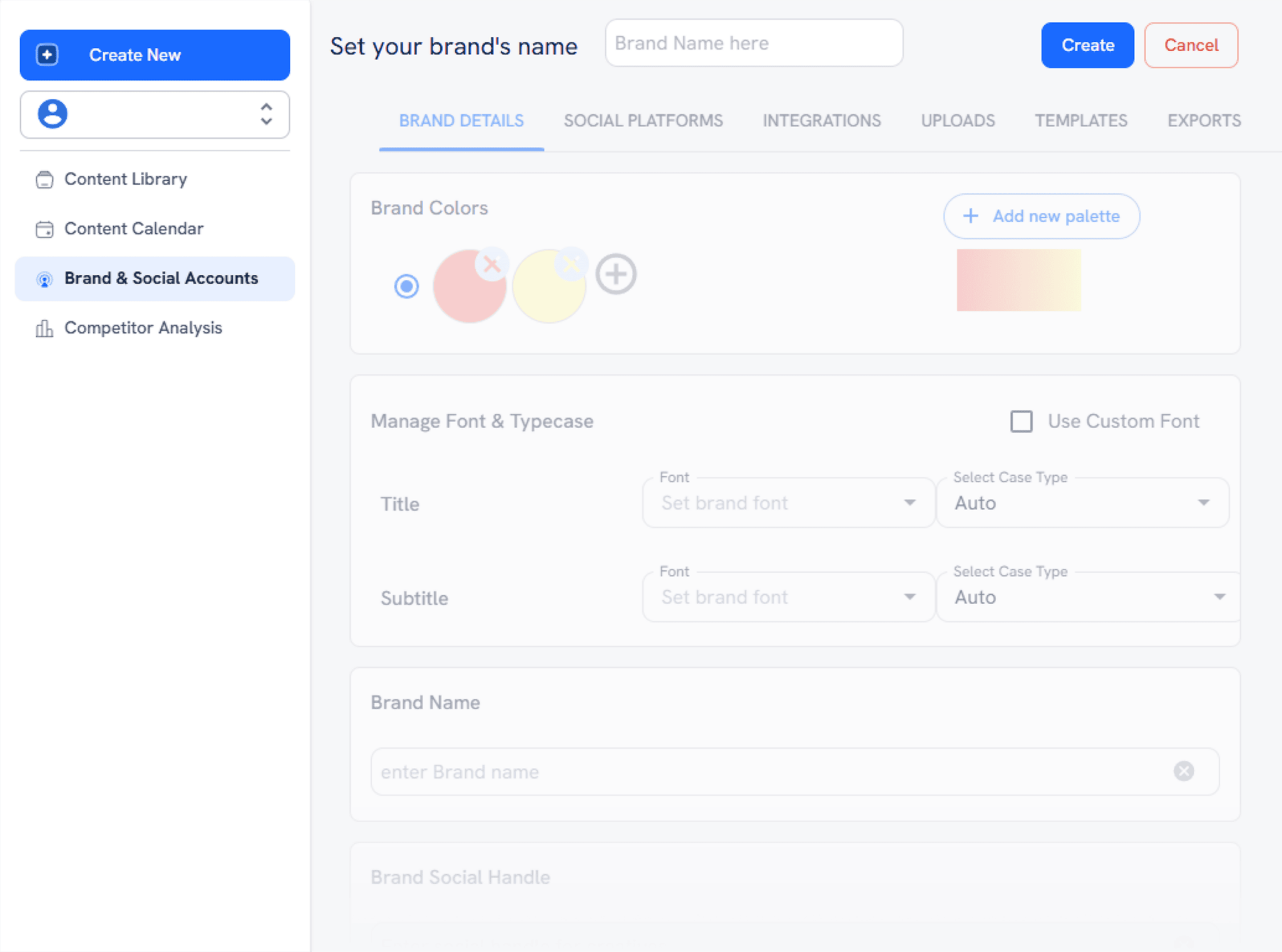The image size is (1282, 952).
Task: Click the Create button to save brand
Action: tap(1087, 44)
